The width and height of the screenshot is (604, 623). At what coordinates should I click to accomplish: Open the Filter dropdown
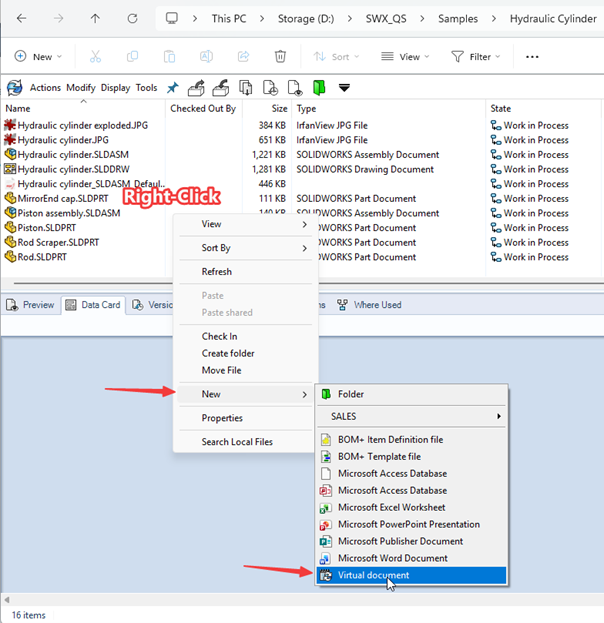click(476, 56)
